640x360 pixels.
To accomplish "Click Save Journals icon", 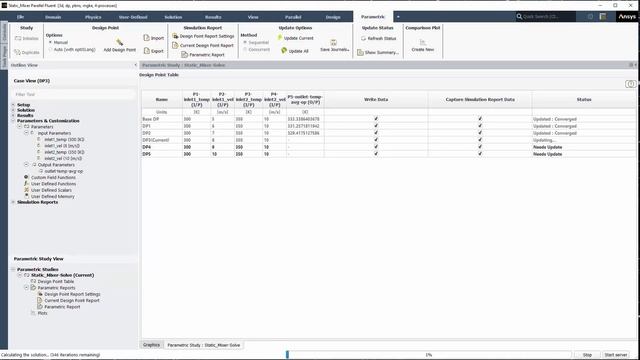I will 333,42.
